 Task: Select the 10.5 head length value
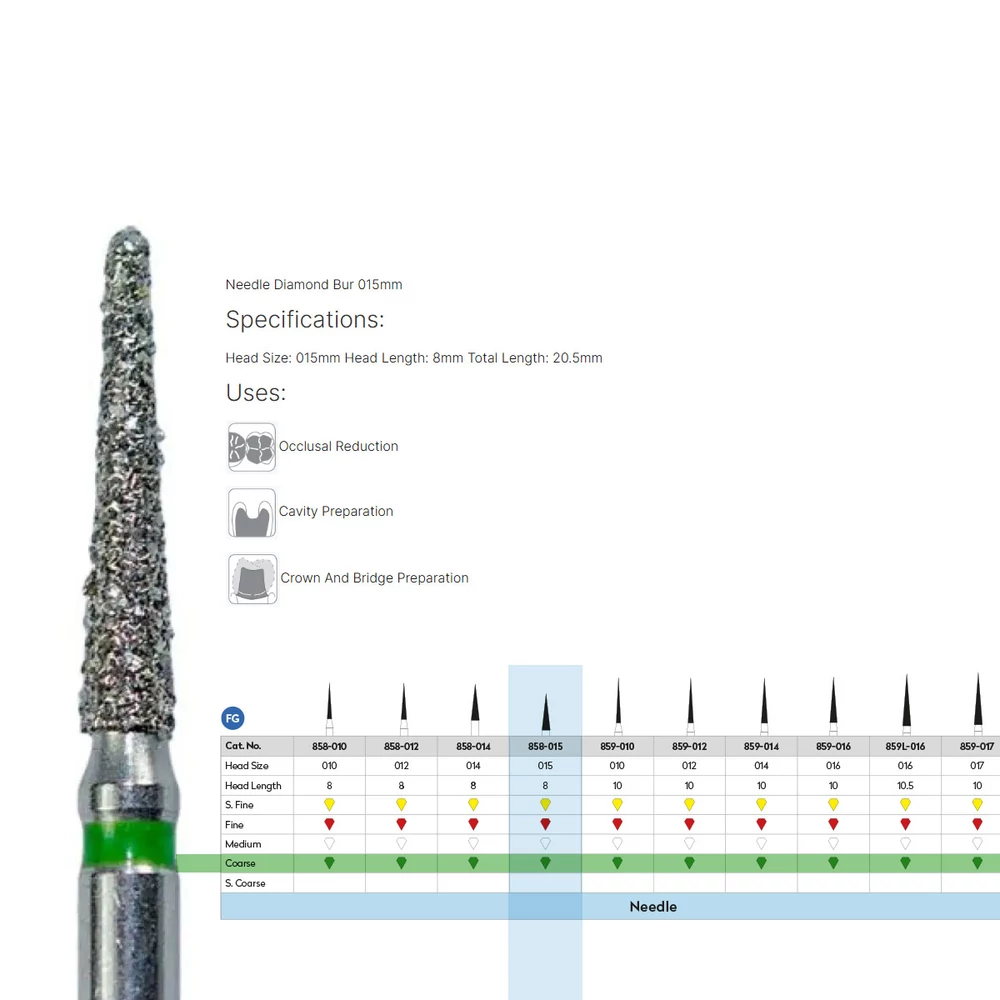[x=905, y=785]
